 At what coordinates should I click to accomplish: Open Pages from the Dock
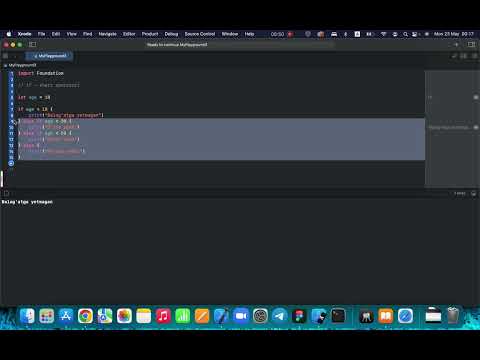pyautogui.click(x=202, y=316)
